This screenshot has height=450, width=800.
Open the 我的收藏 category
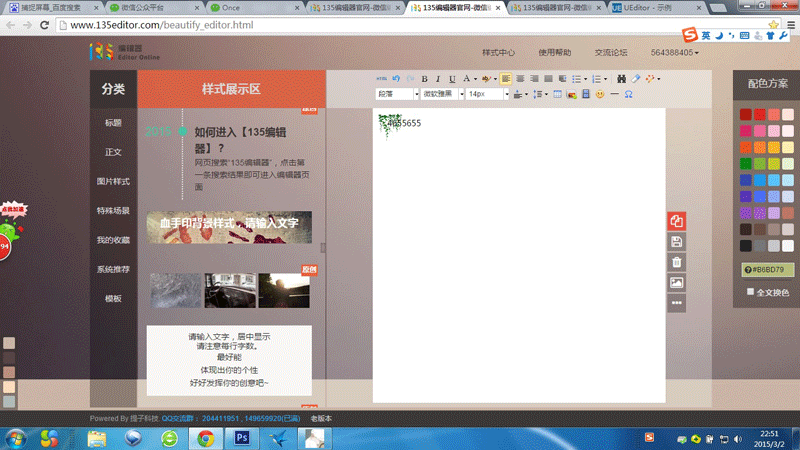pos(113,240)
